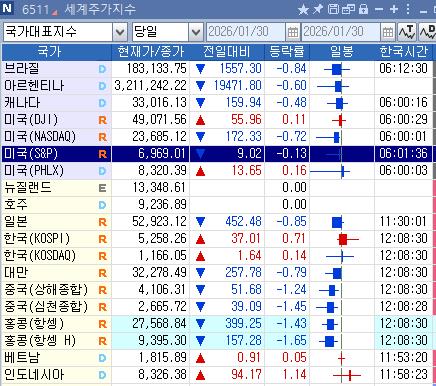Click the linked-windows icon in title bar
Screen dimensions: 436x386
[348, 9]
